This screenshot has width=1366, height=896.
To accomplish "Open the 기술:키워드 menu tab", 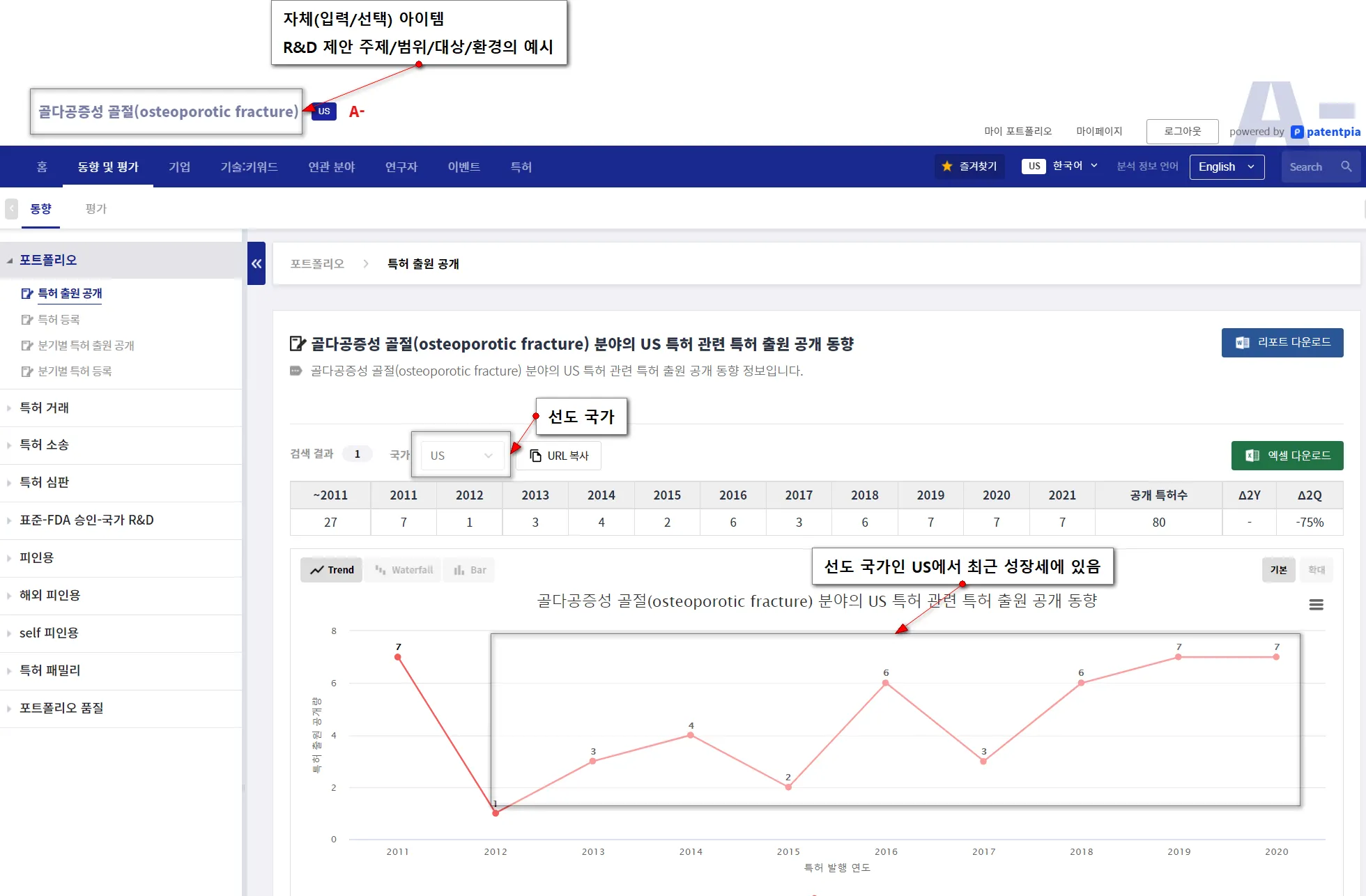I will click(249, 167).
